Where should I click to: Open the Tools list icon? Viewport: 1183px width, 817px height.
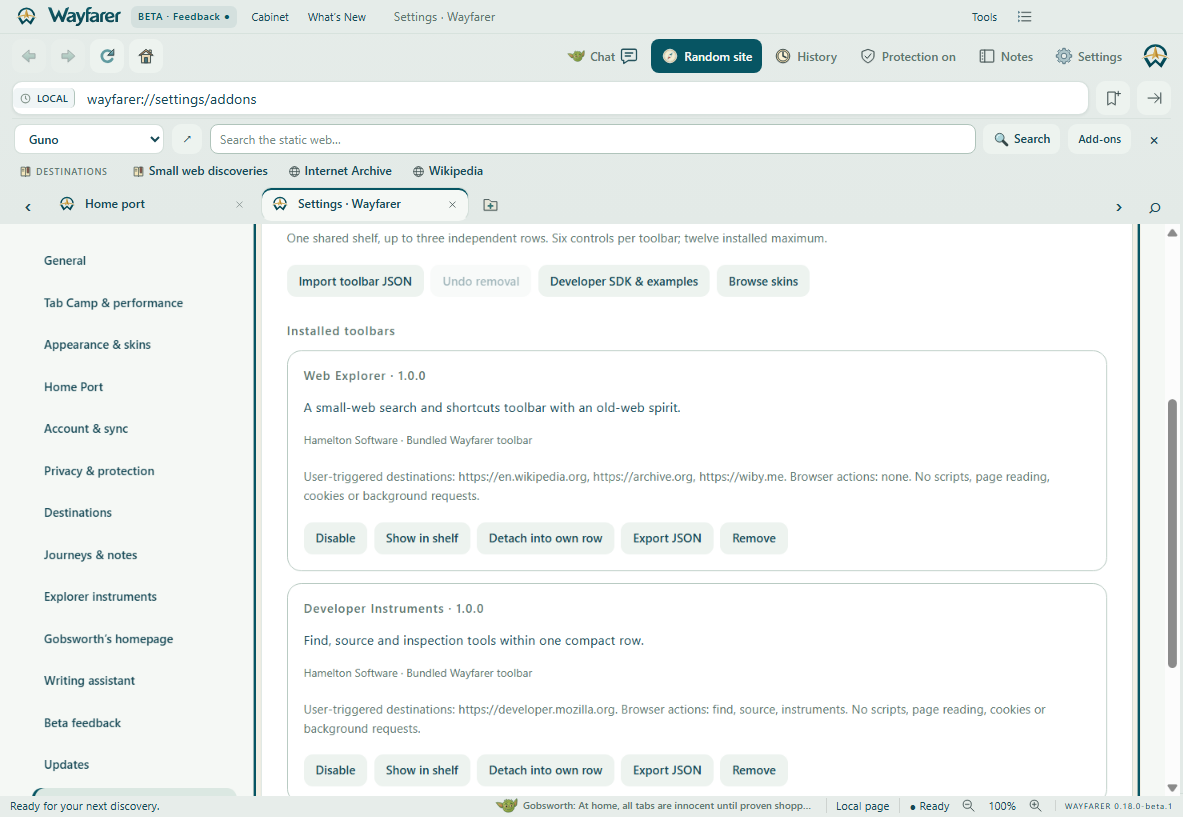tap(1024, 17)
